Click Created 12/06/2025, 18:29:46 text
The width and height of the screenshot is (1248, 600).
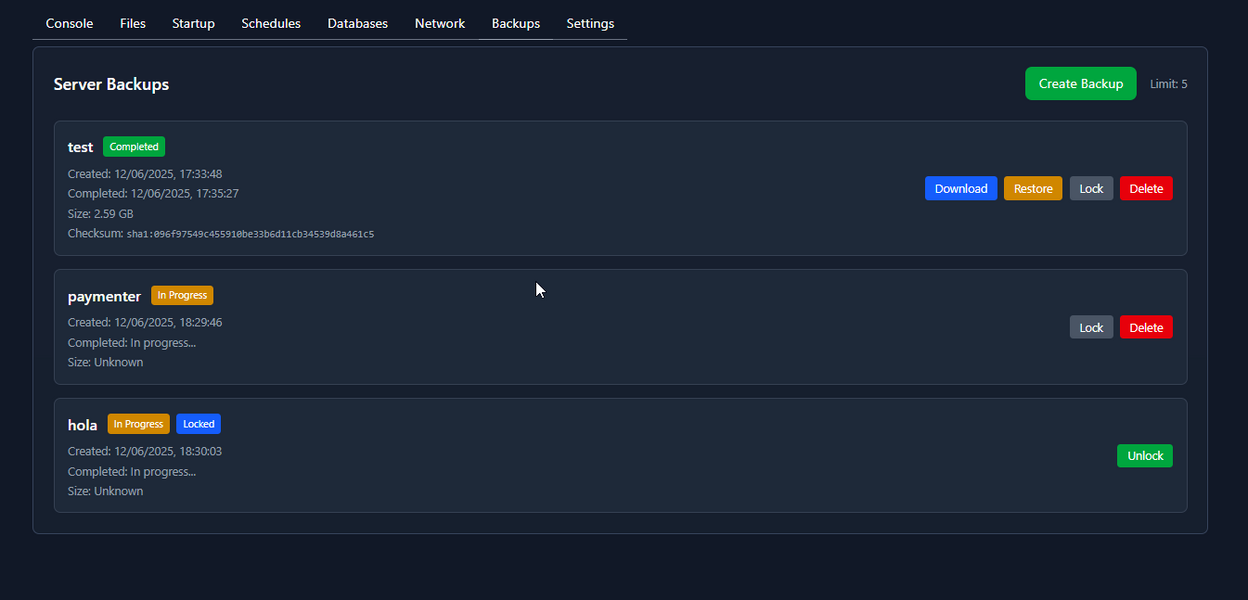[145, 322]
